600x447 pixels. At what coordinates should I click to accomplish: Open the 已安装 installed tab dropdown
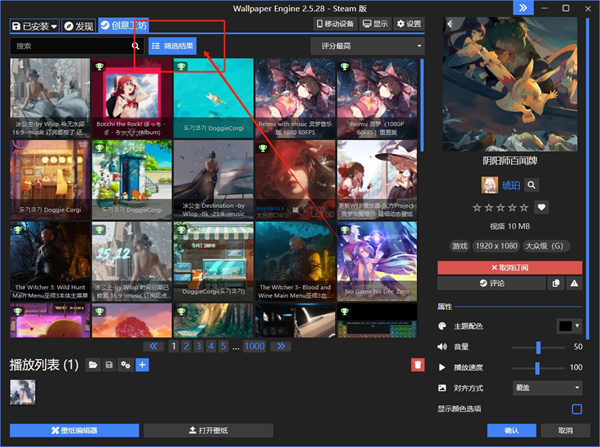(x=34, y=26)
